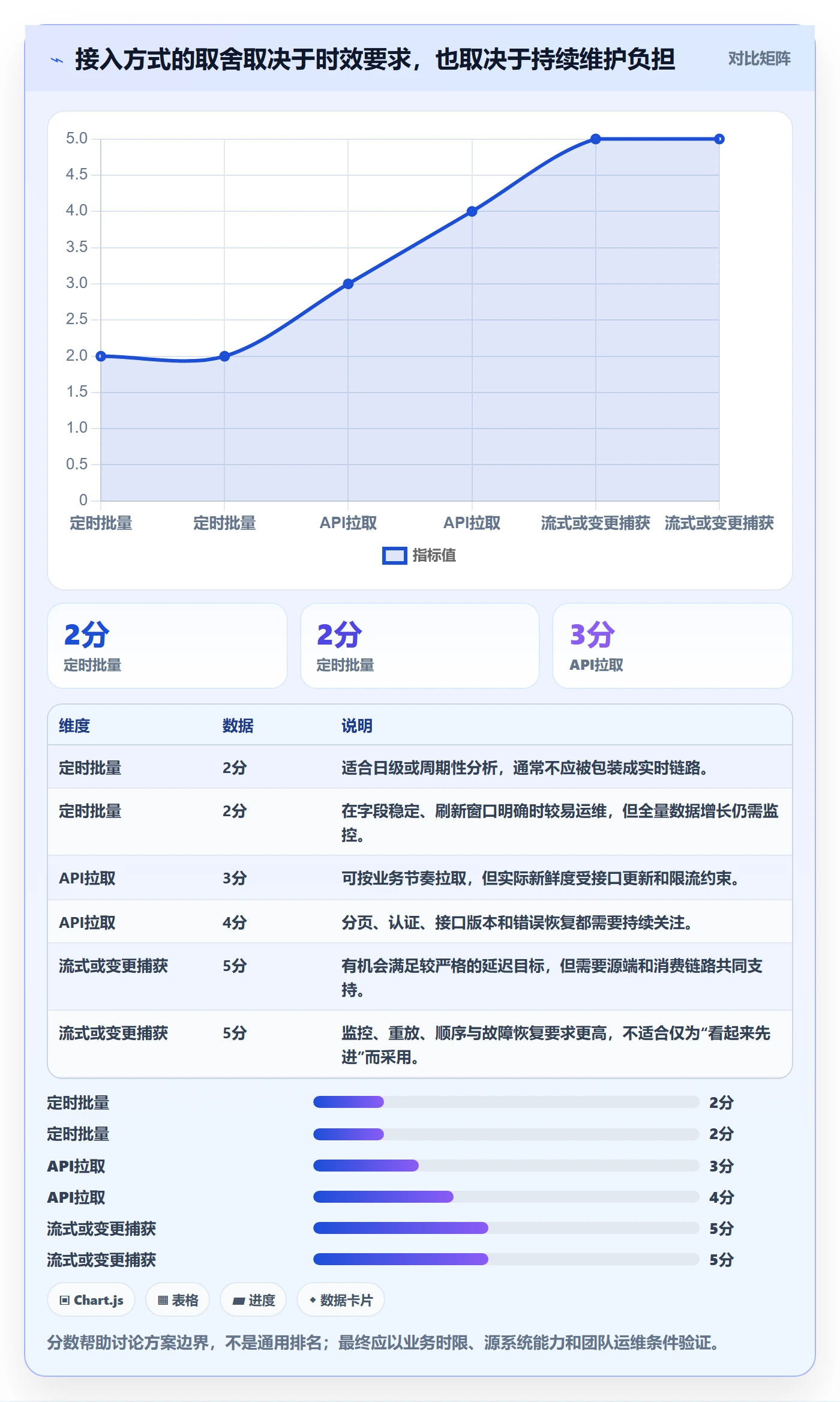Click the 5.0 label on the chart y-axis
840x1402 pixels.
tap(77, 139)
